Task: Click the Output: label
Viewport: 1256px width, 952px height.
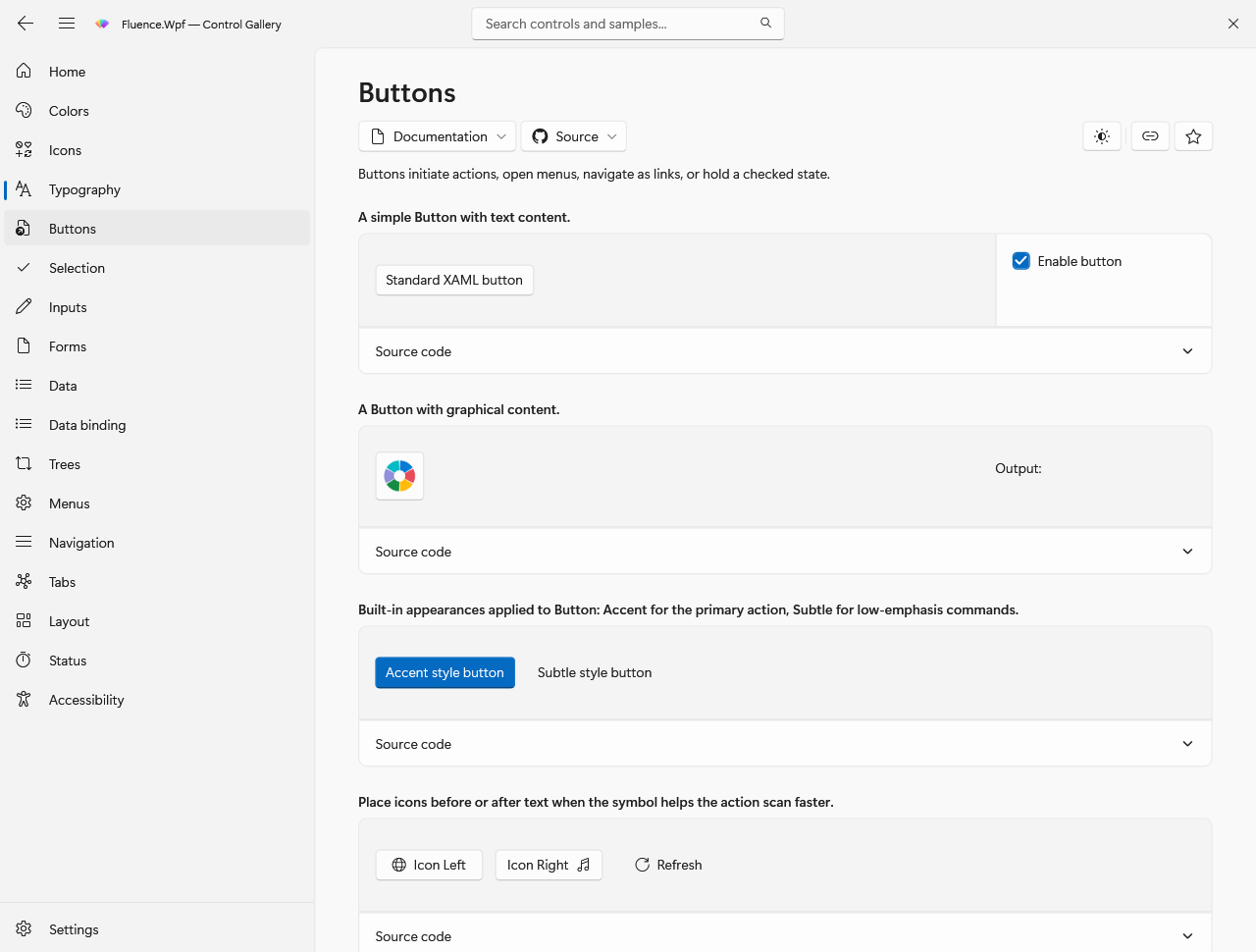Action: coord(1019,468)
